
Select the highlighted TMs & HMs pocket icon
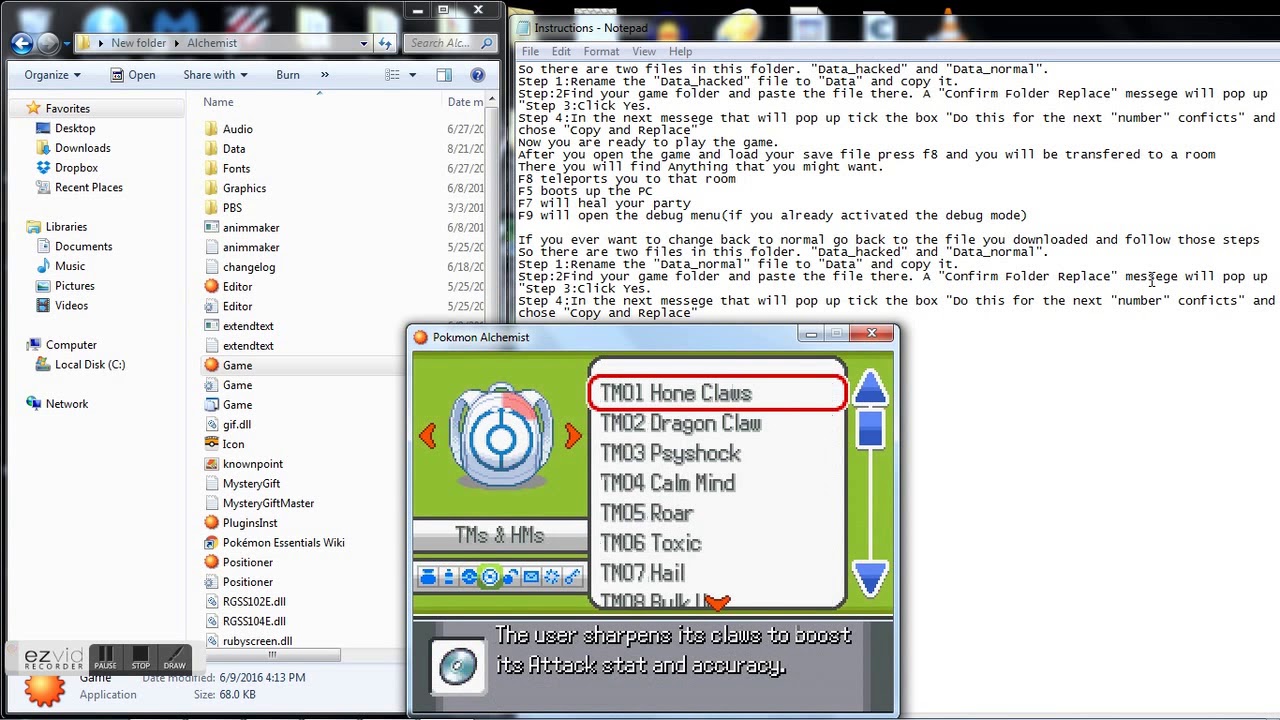pos(490,577)
